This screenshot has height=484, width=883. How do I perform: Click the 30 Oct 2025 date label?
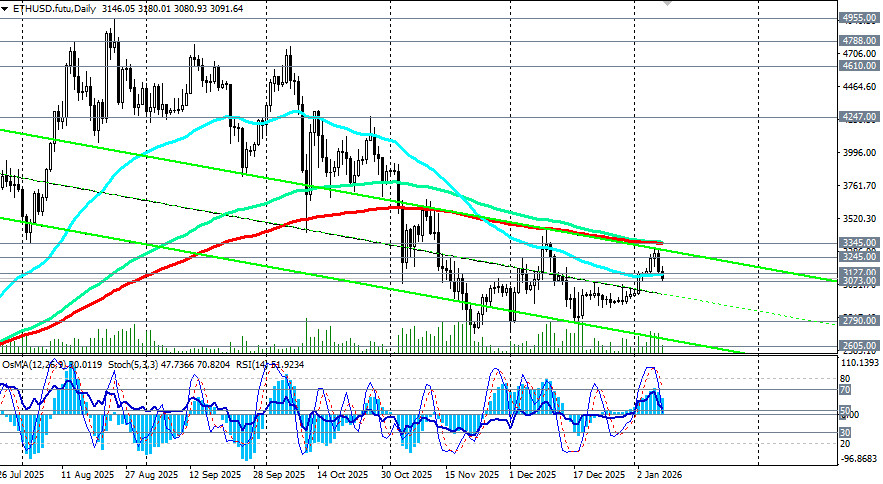pyautogui.click(x=407, y=475)
